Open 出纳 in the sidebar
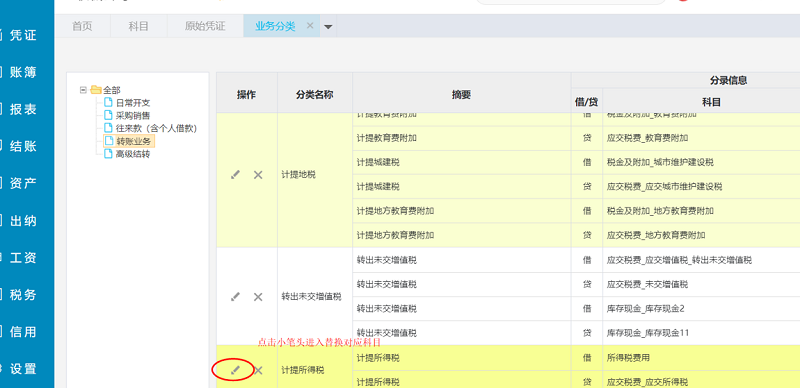This screenshot has width=800, height=388. click(23, 221)
